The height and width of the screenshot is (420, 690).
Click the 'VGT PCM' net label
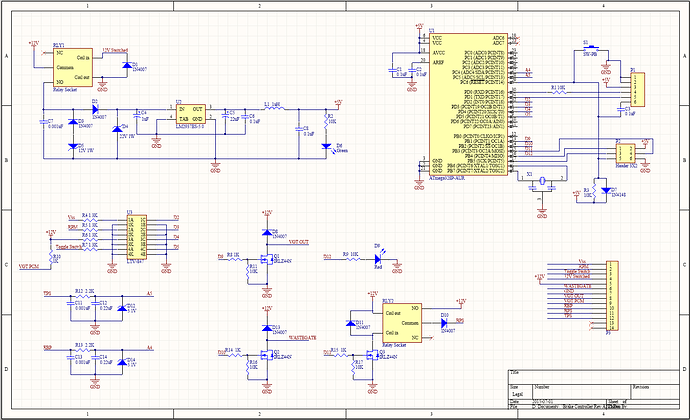29,266
